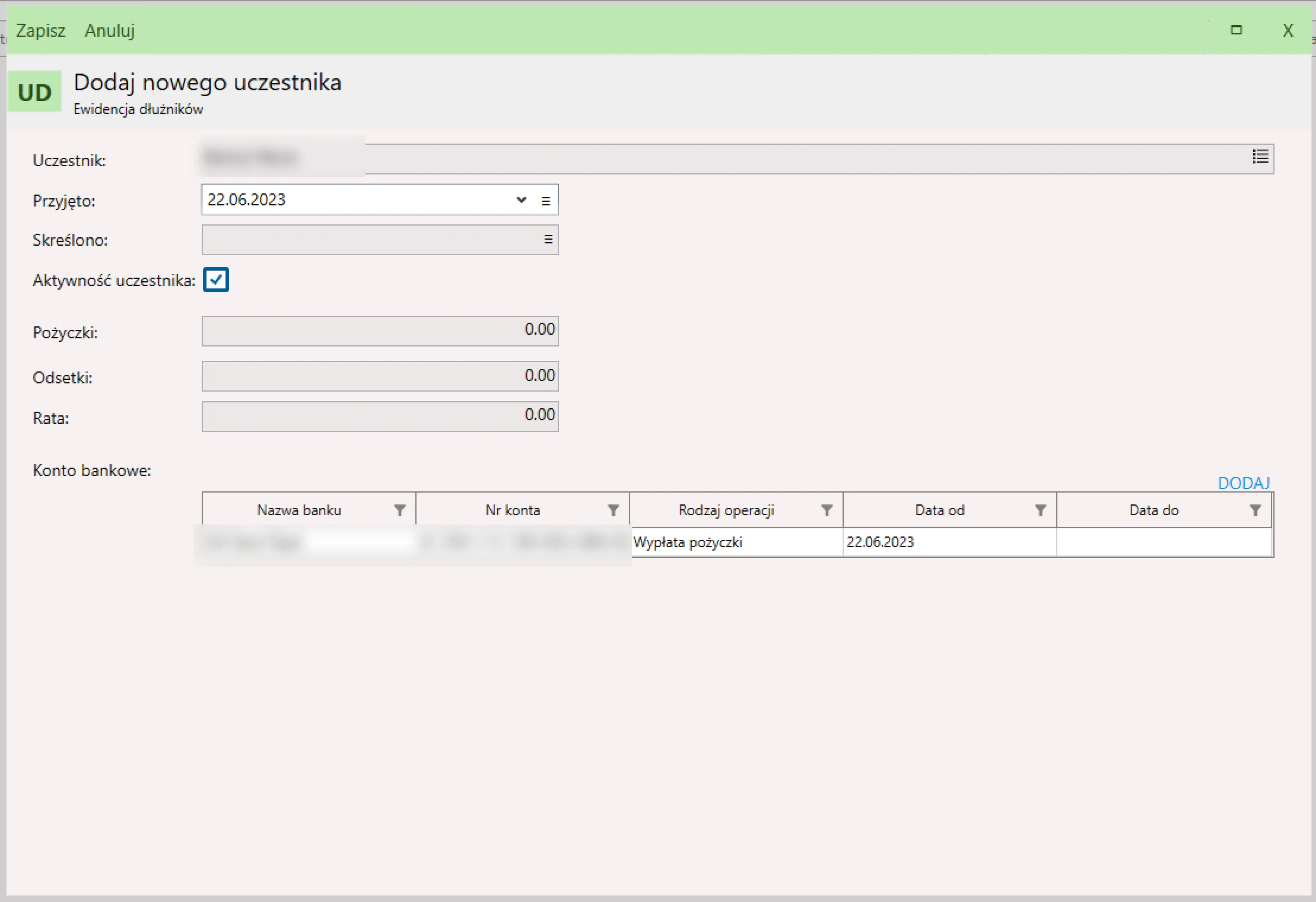This screenshot has height=902, width=1316.
Task: Click the Data od column header
Action: pos(949,510)
